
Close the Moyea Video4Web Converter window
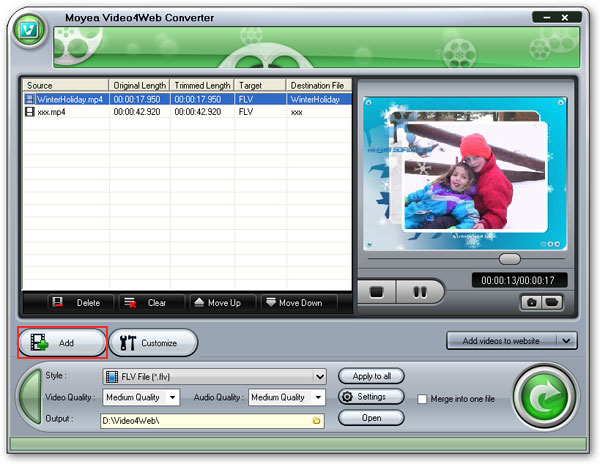[565, 17]
